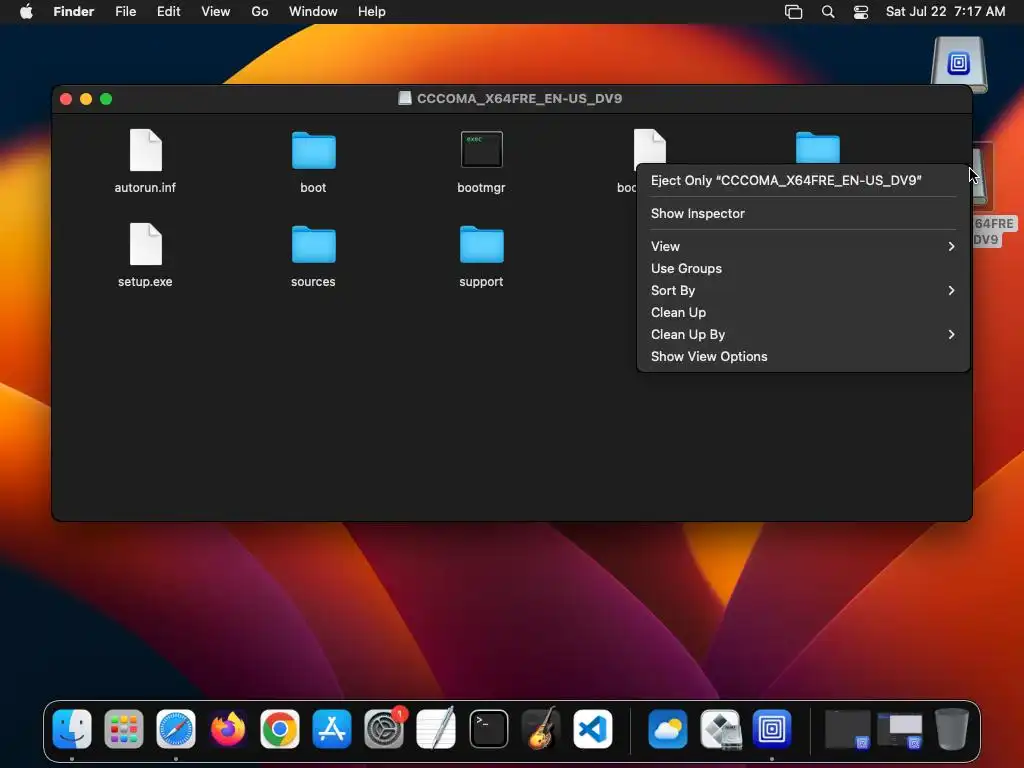This screenshot has width=1024, height=768.
Task: Open the Edit menu
Action: (x=168, y=12)
